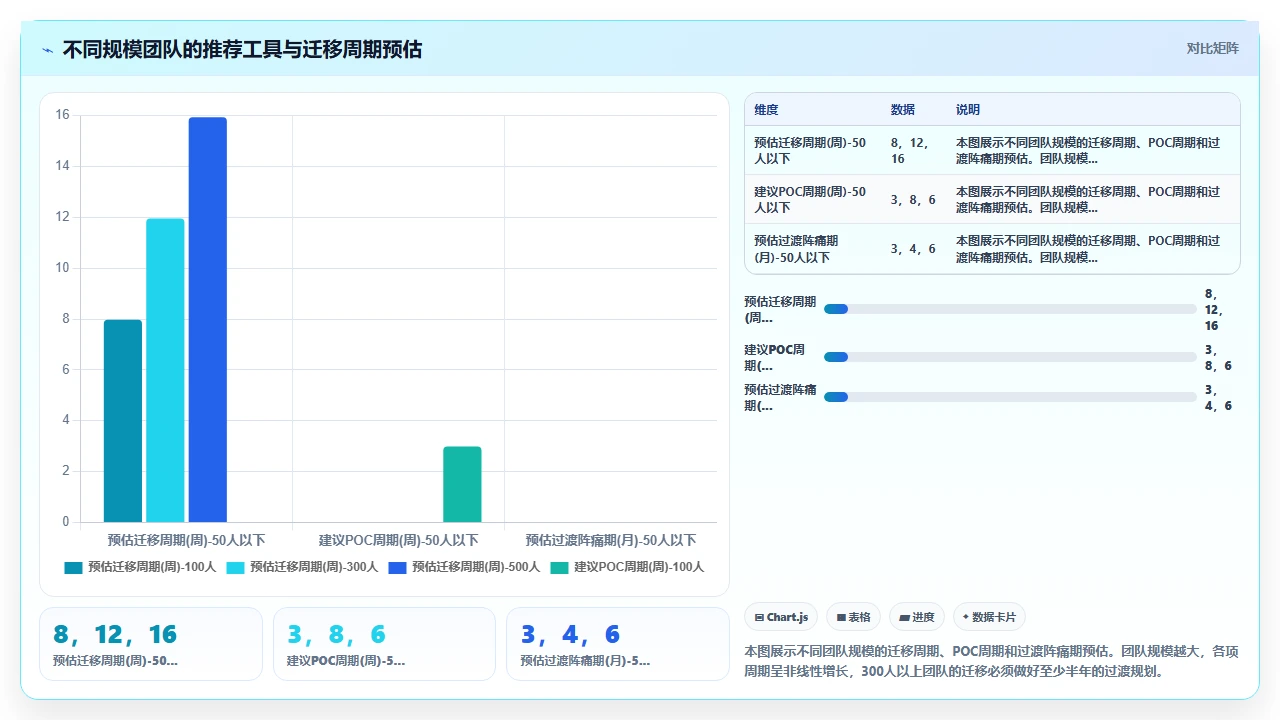
Task: Toggle legend item 预估迁移周期(周)-100人
Action: point(140,567)
